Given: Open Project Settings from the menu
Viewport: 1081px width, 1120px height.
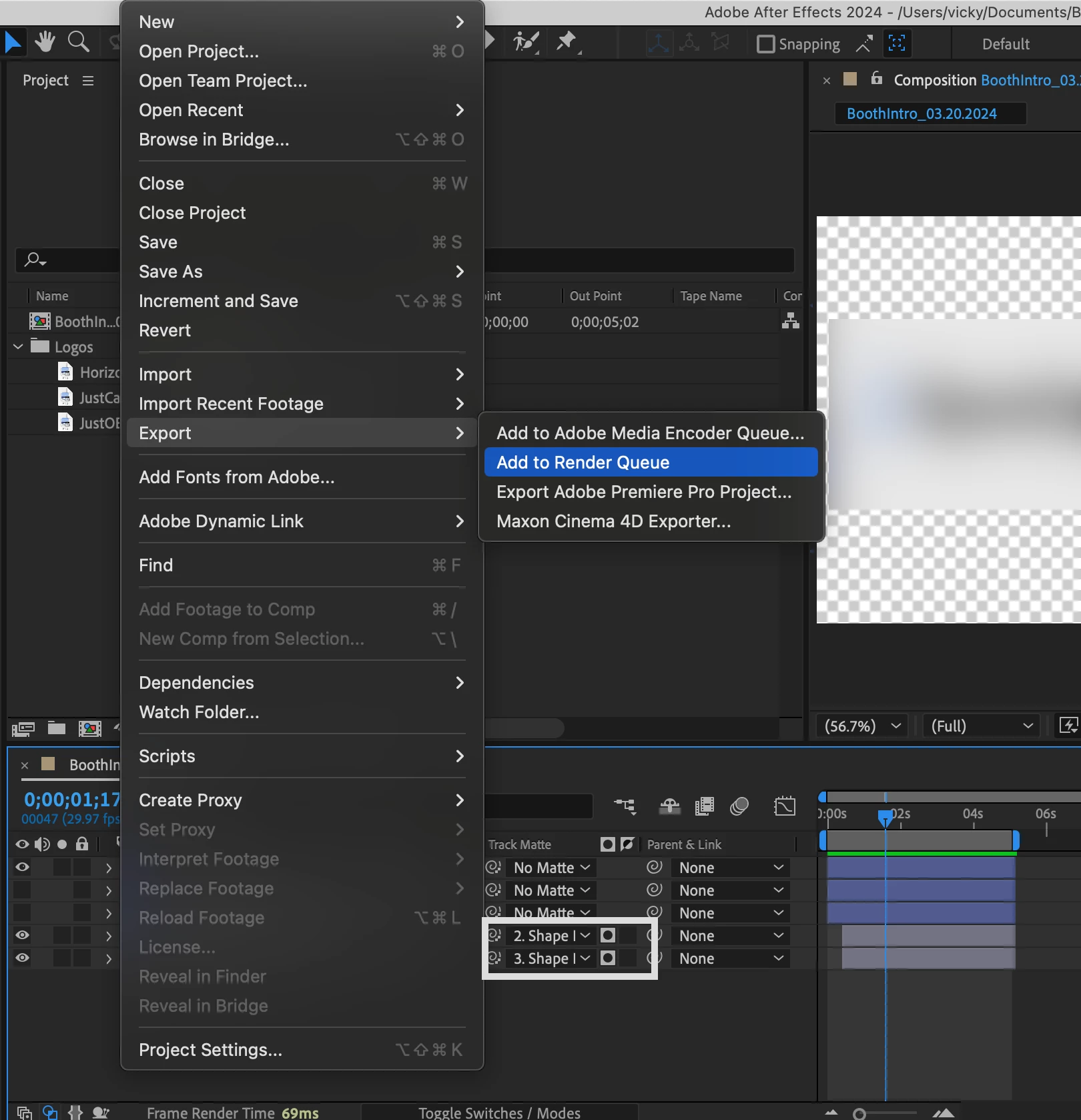Looking at the screenshot, I should point(302,1049).
